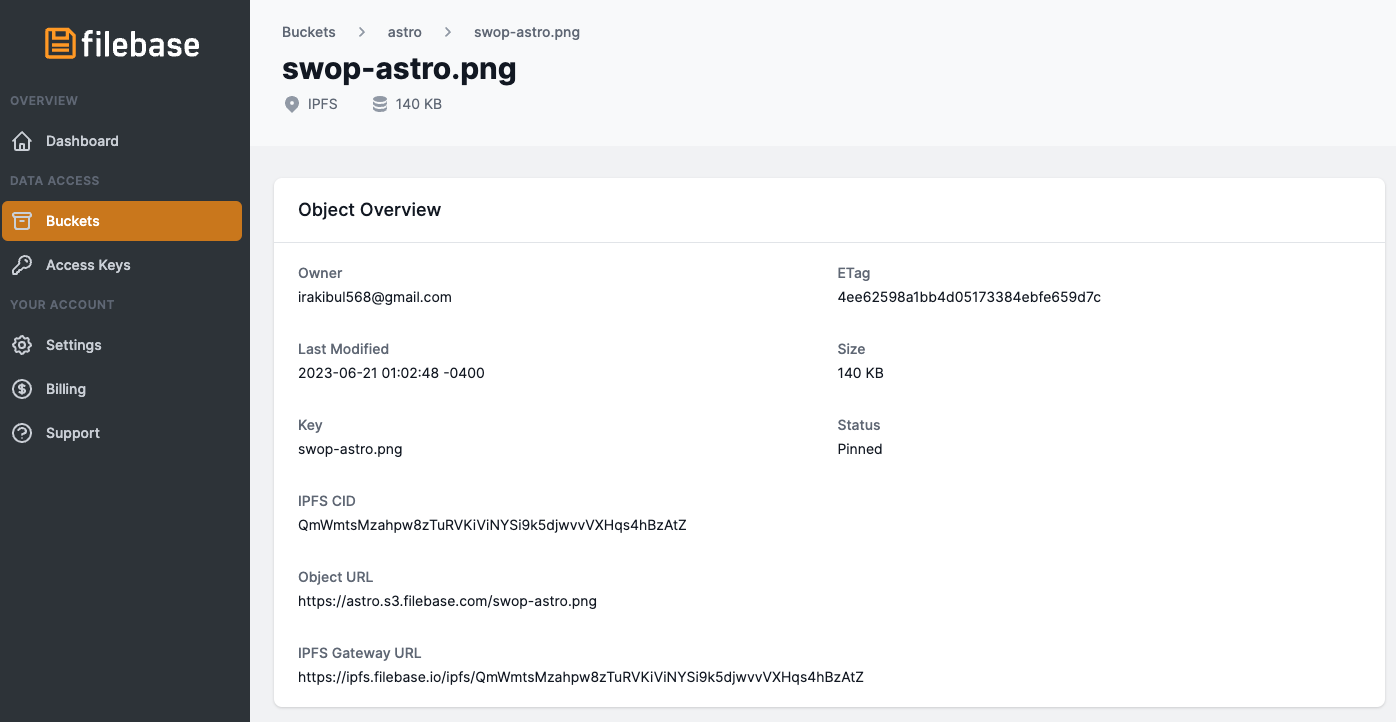Click the Status value Pinned
1396x722 pixels.
[x=860, y=449]
